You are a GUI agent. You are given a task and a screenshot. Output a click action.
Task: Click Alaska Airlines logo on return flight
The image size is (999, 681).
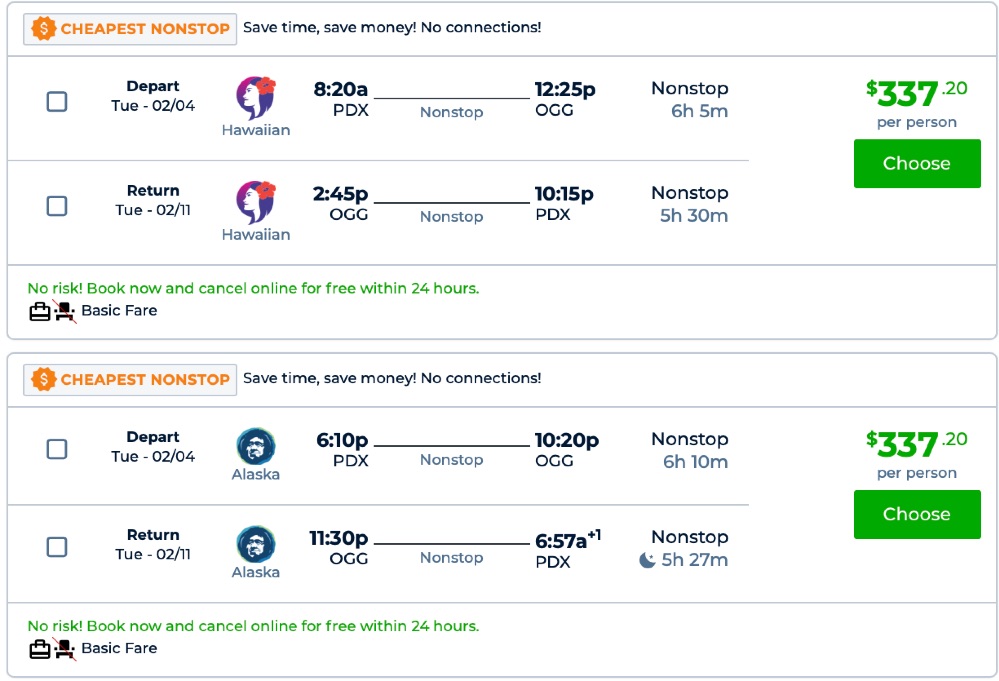pos(255,544)
